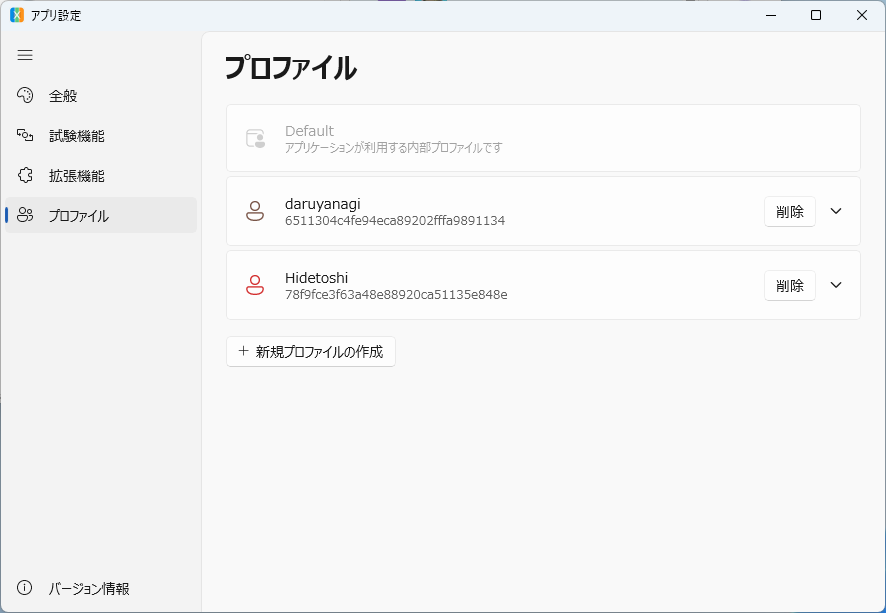886x613 pixels.
Task: Delete the daruyanagi profile
Action: pyautogui.click(x=789, y=211)
